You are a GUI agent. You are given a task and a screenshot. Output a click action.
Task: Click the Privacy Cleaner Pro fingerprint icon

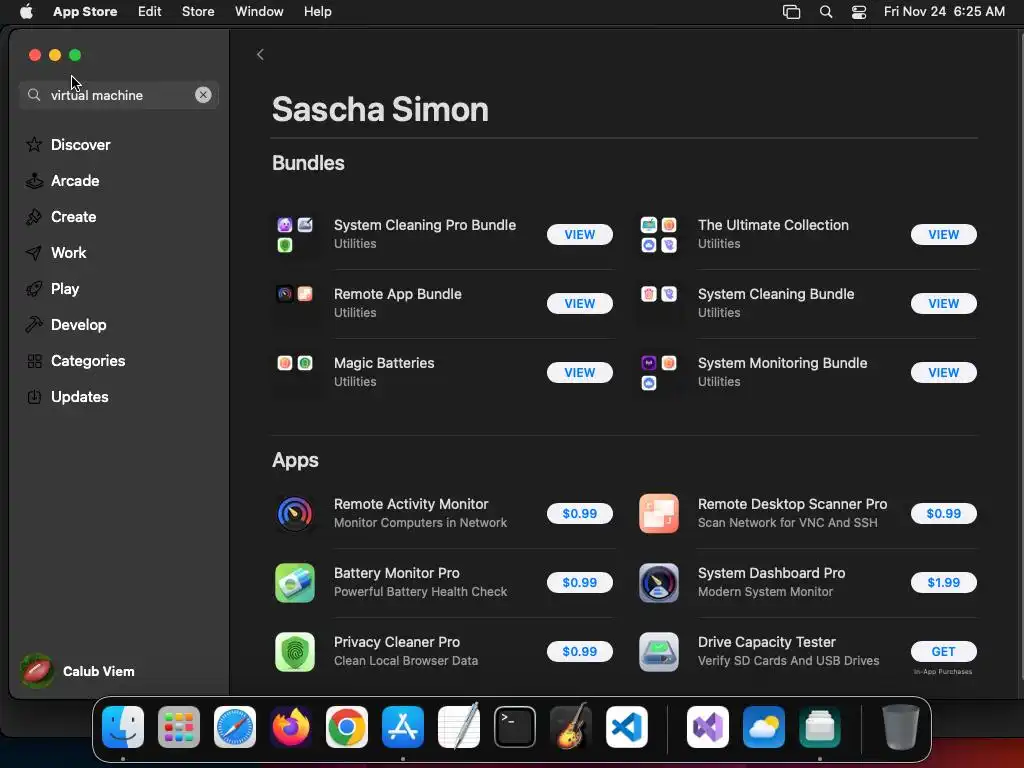pyautogui.click(x=295, y=651)
